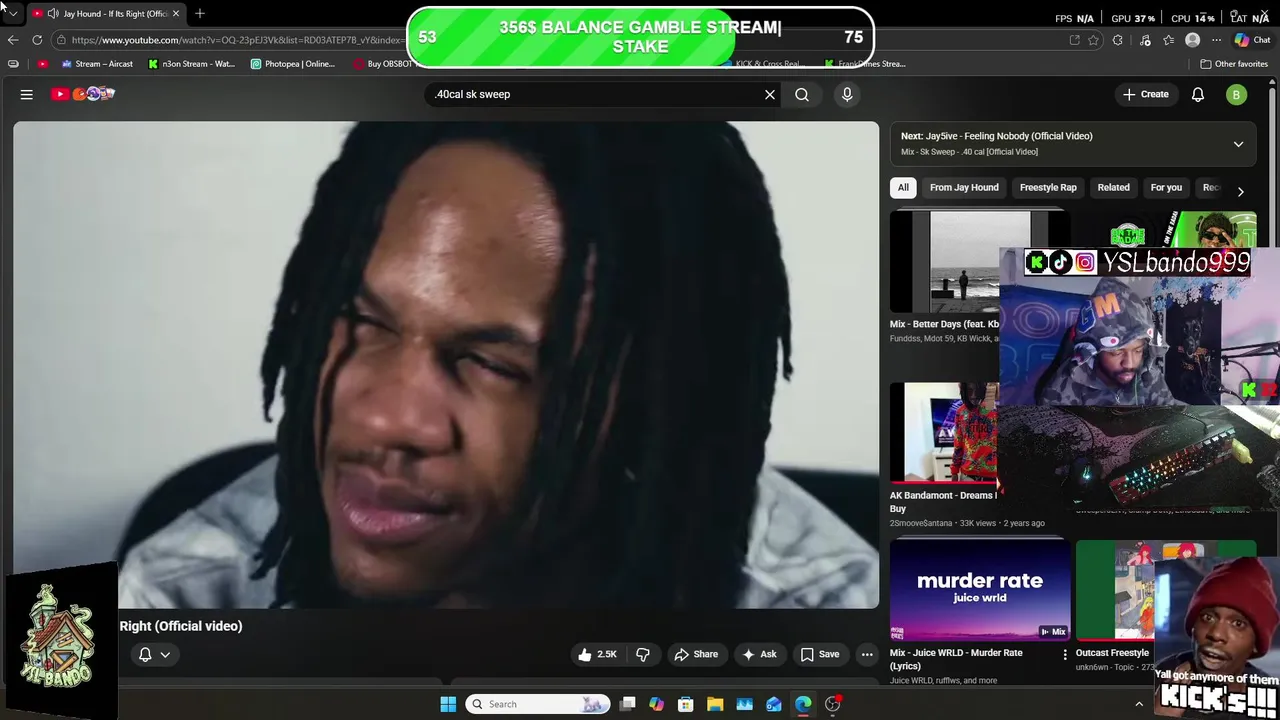Open the YouTube bookmark icon in favorites bar
Screen dimensions: 1280x720
pos(42,64)
